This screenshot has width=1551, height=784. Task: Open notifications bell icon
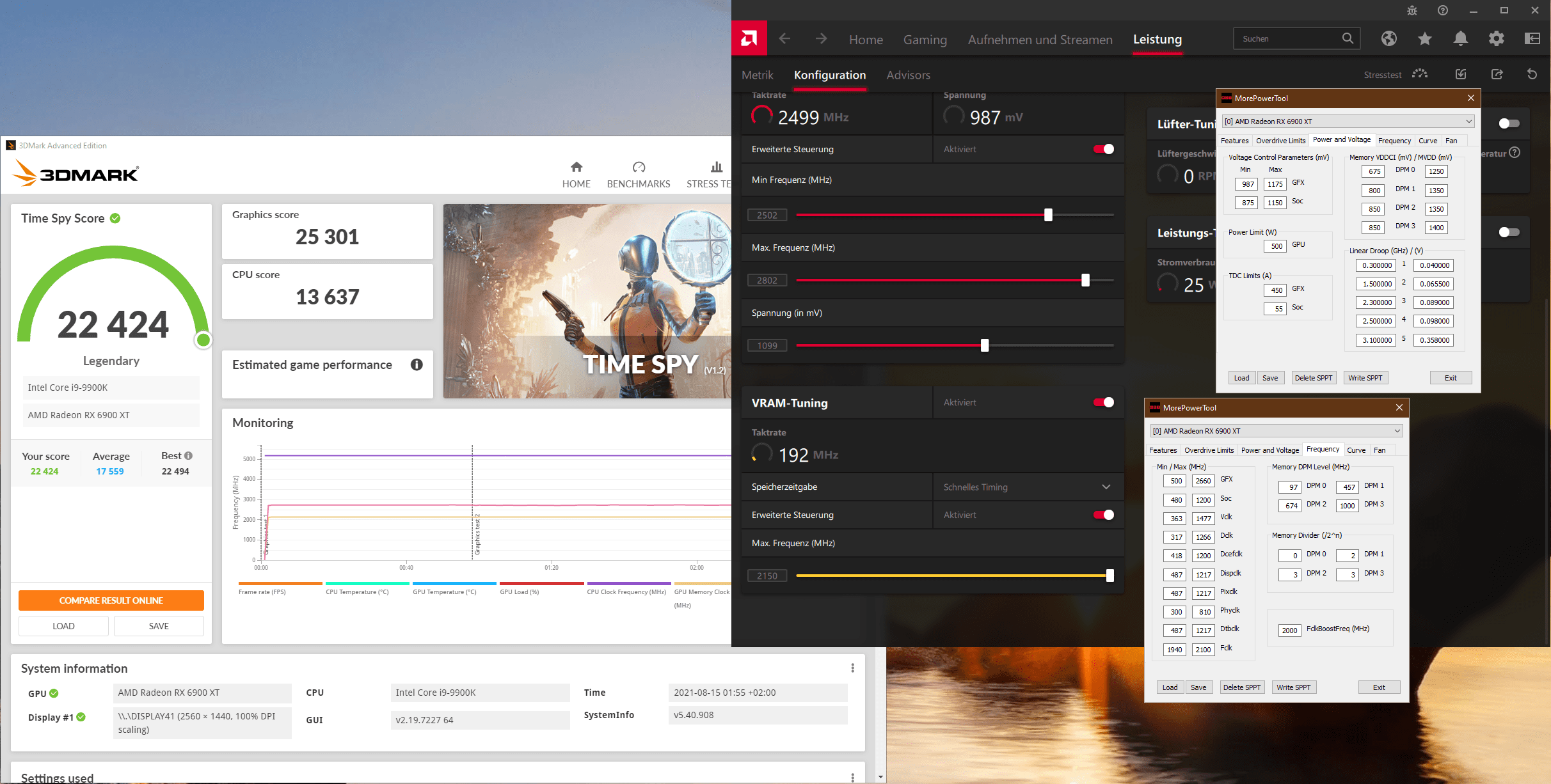[x=1461, y=38]
